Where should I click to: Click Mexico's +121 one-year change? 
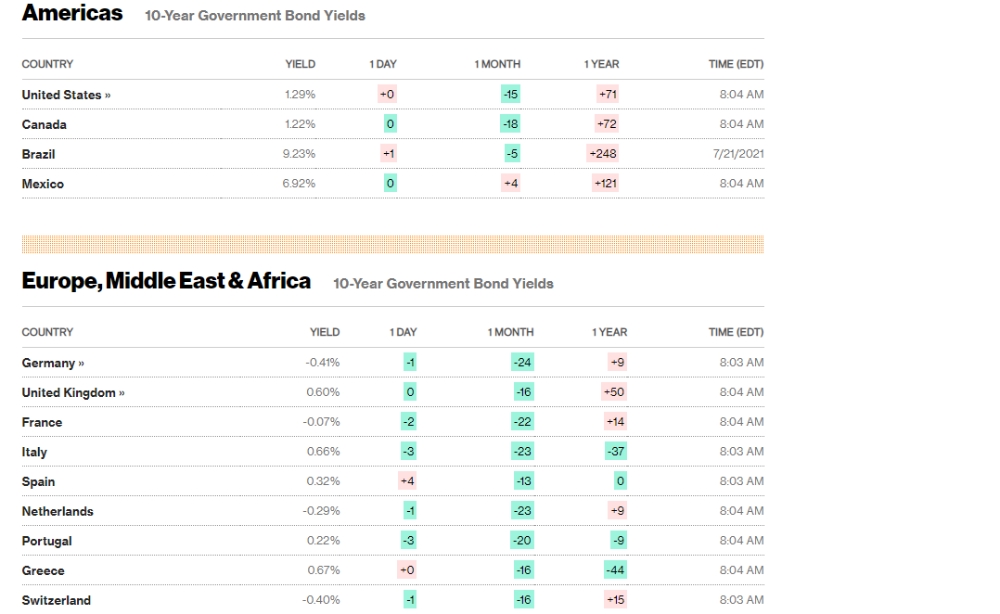coord(606,183)
